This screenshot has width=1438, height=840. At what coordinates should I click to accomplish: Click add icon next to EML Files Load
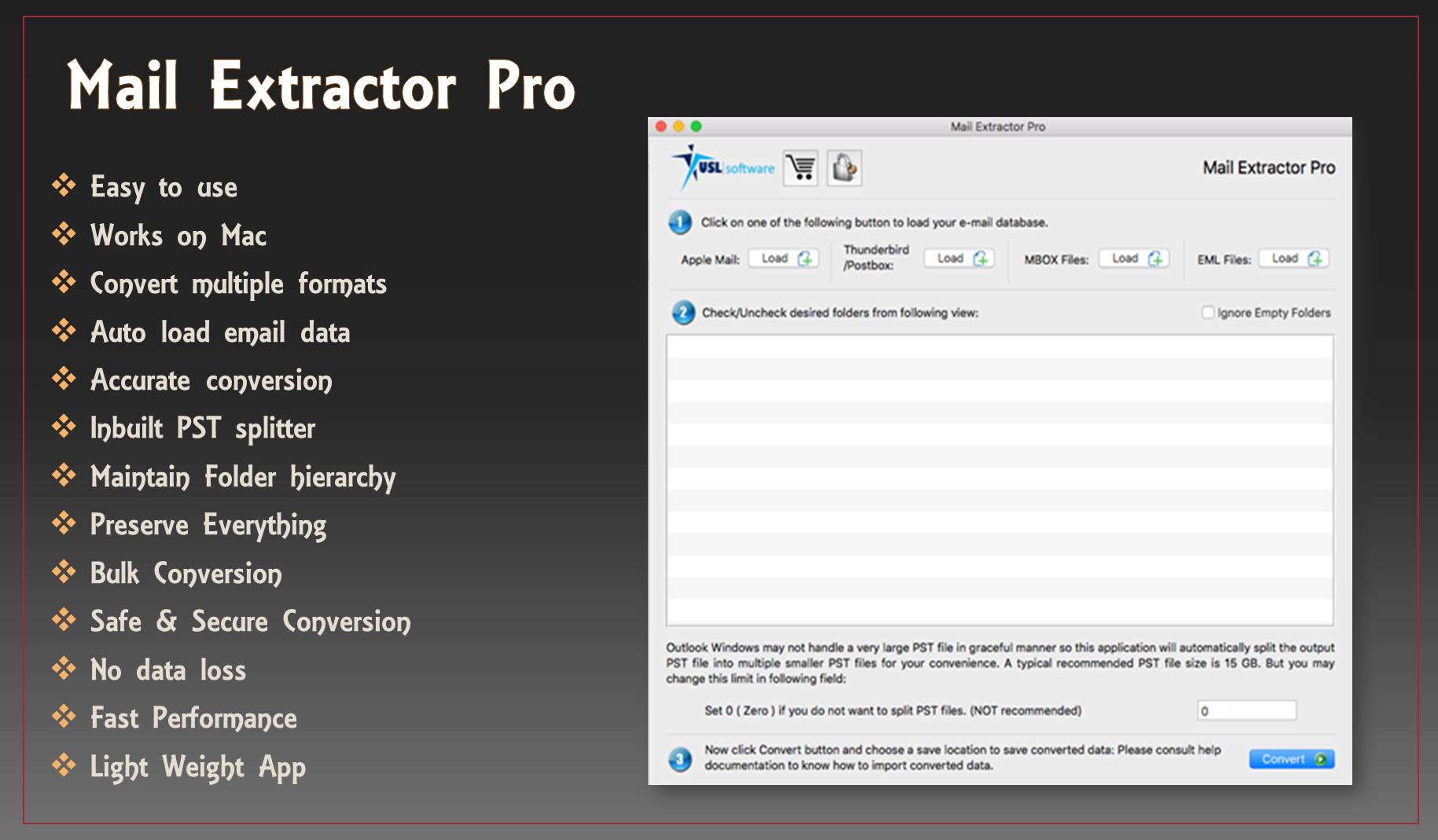1317,259
